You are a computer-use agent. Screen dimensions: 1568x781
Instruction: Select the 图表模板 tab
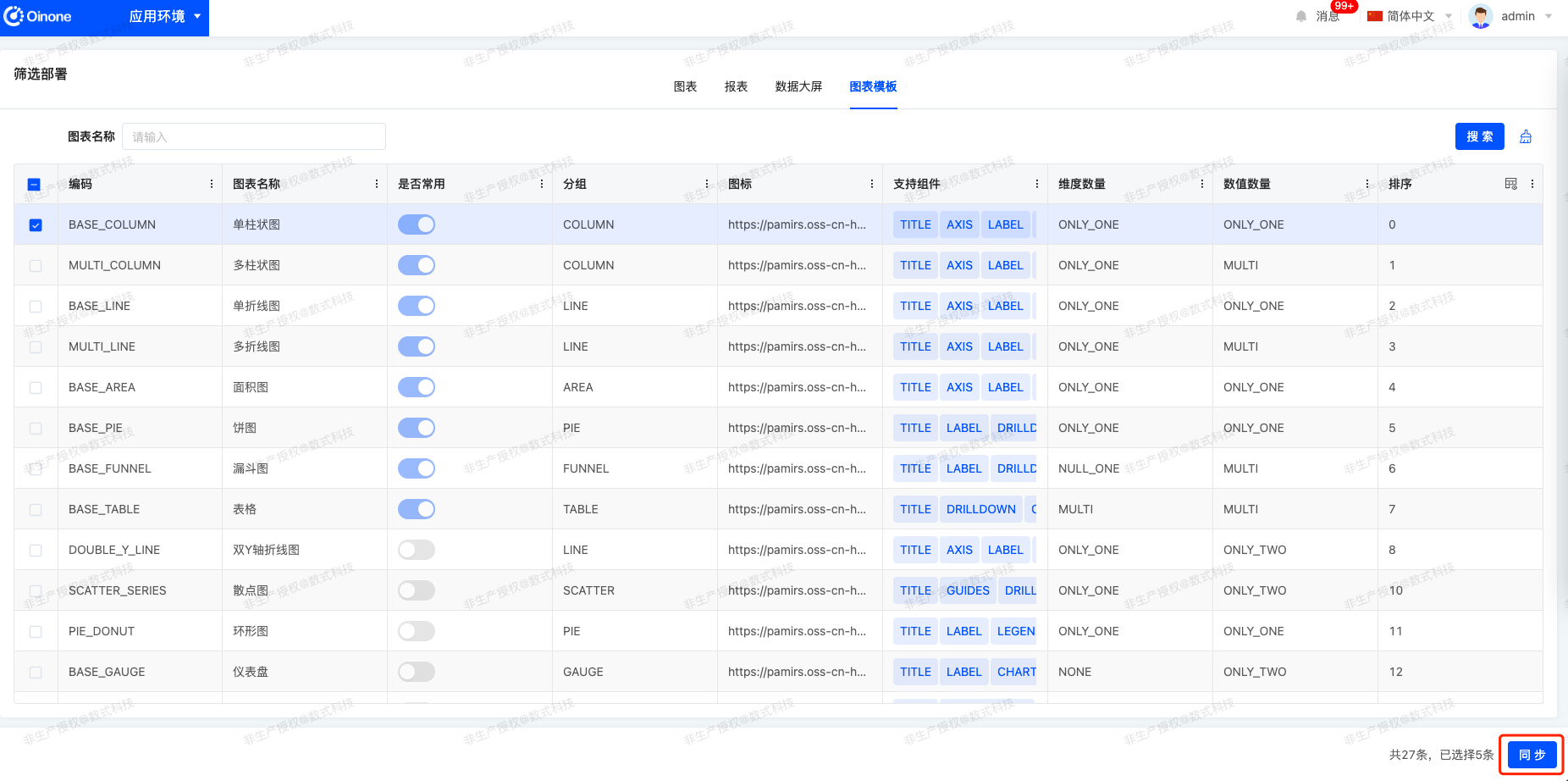point(873,86)
